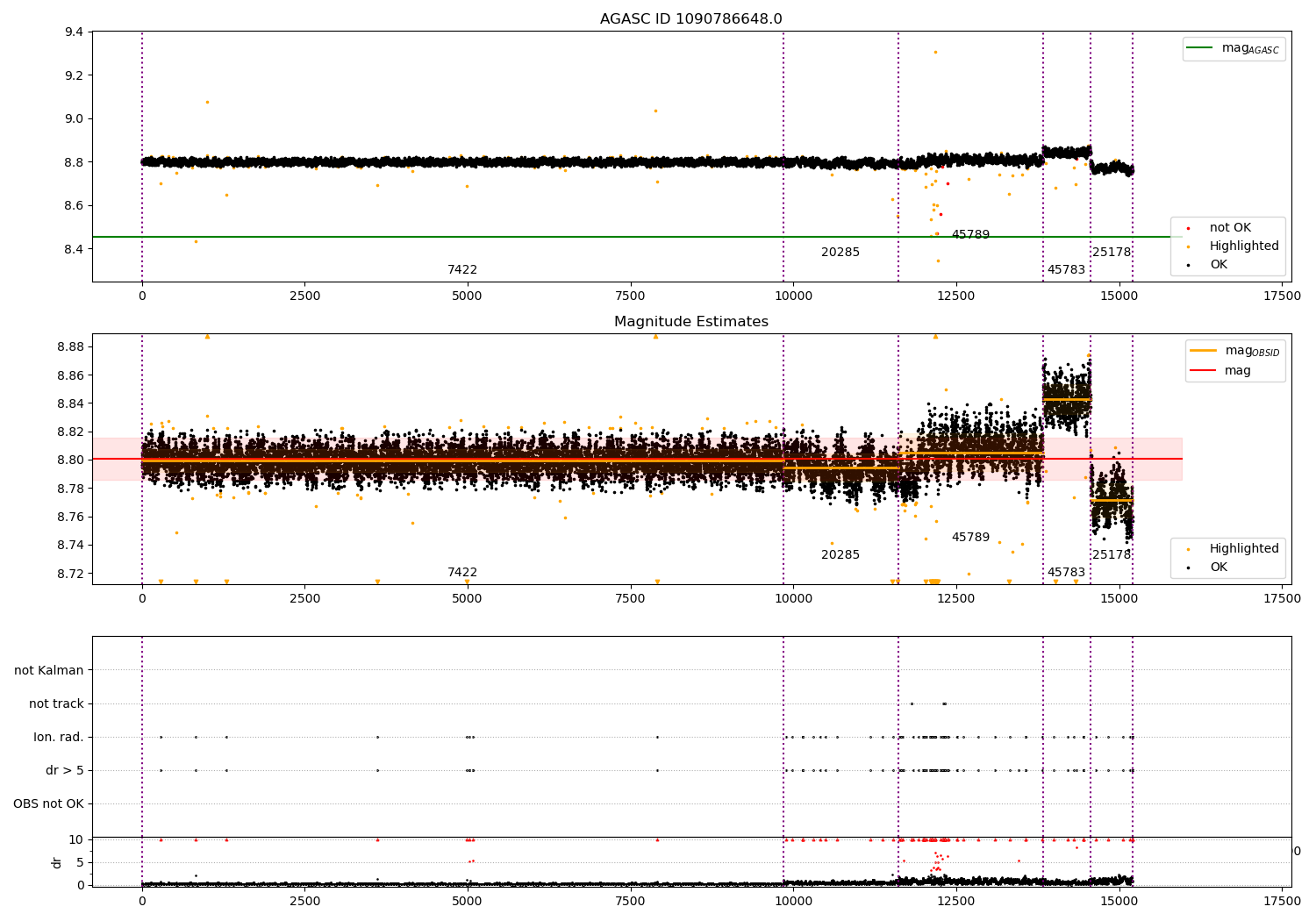Viewport: 1316px width, 921px height.
Task: Click obsid label 7422 in AGASC ID plot
Action: tap(462, 270)
